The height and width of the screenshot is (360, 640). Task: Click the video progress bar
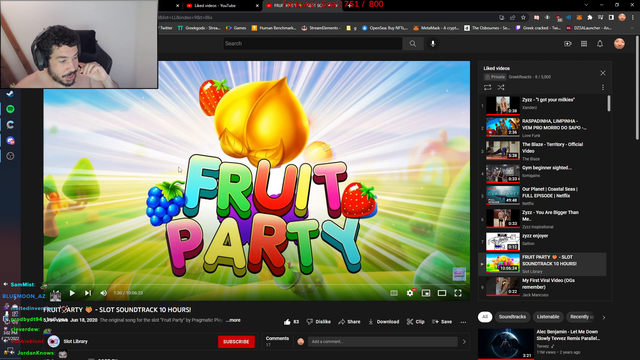click(x=257, y=284)
